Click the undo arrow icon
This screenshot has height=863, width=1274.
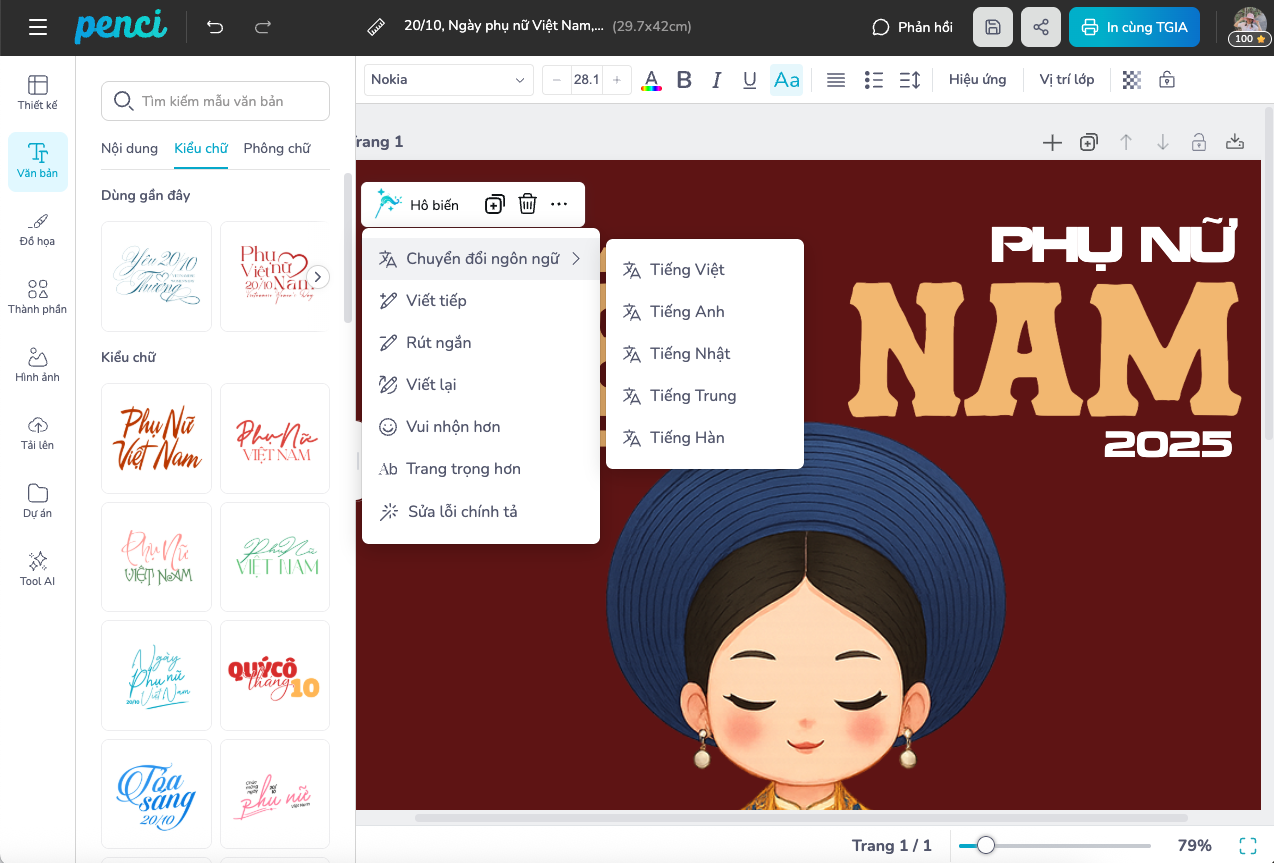click(x=215, y=27)
